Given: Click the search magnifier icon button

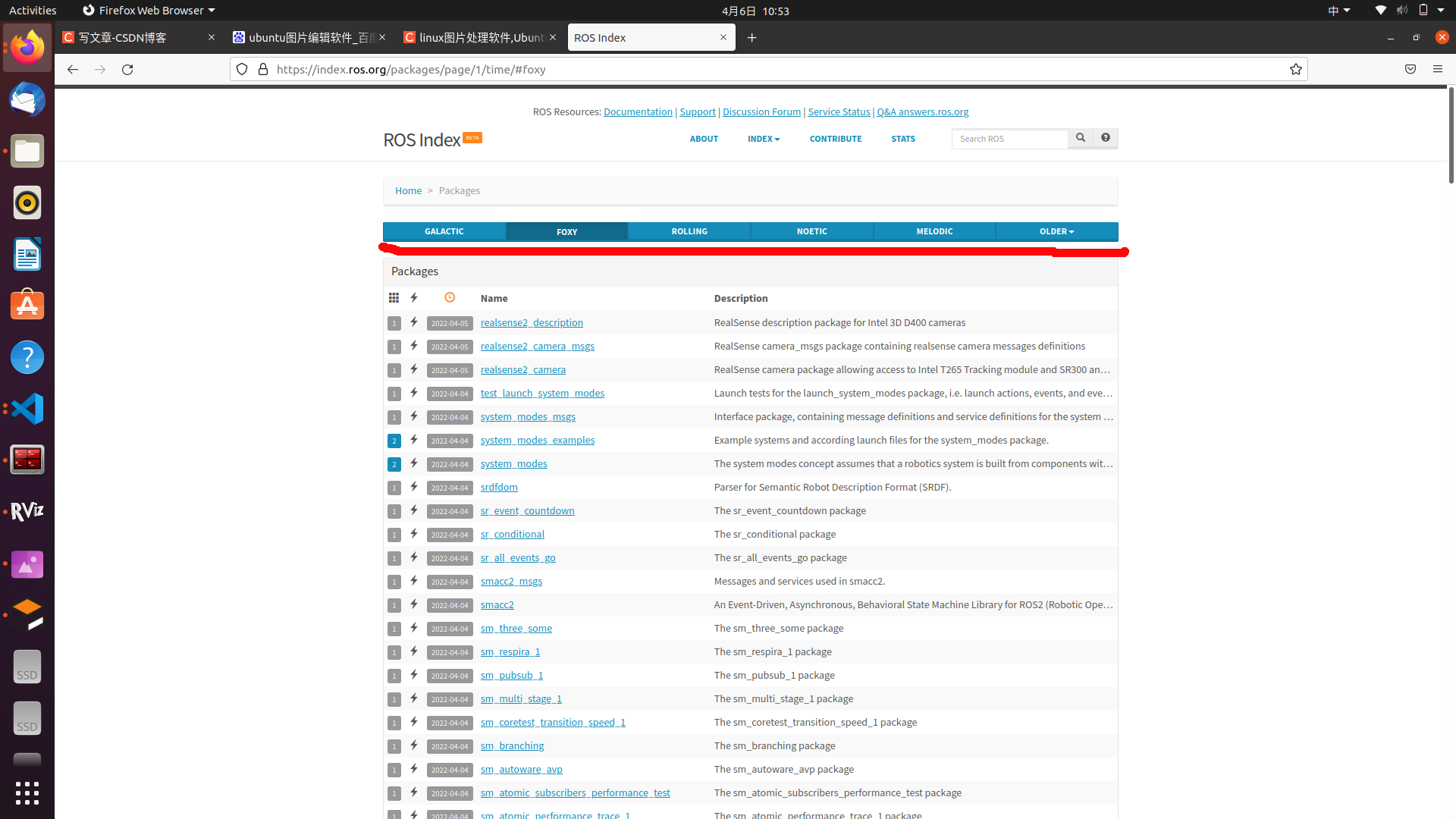Looking at the screenshot, I should [x=1081, y=138].
